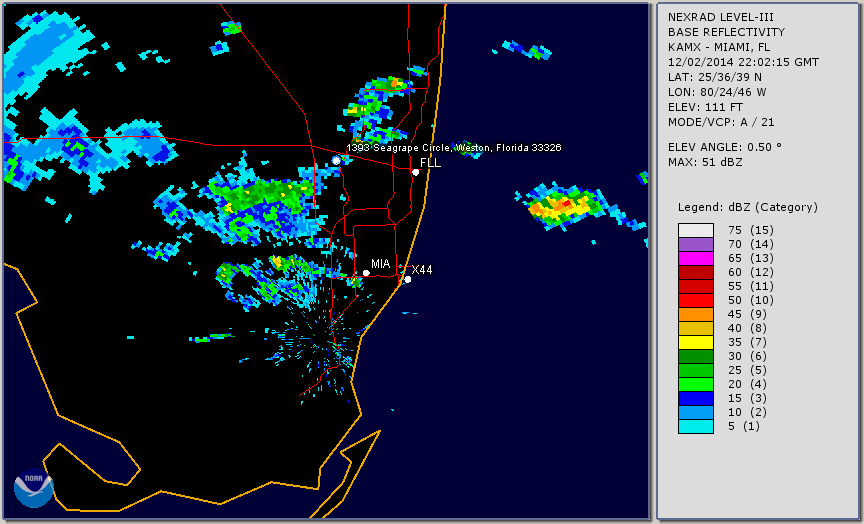This screenshot has height=524, width=864.
Task: Click the ELEV: 111 FT text
Action: click(x=705, y=107)
